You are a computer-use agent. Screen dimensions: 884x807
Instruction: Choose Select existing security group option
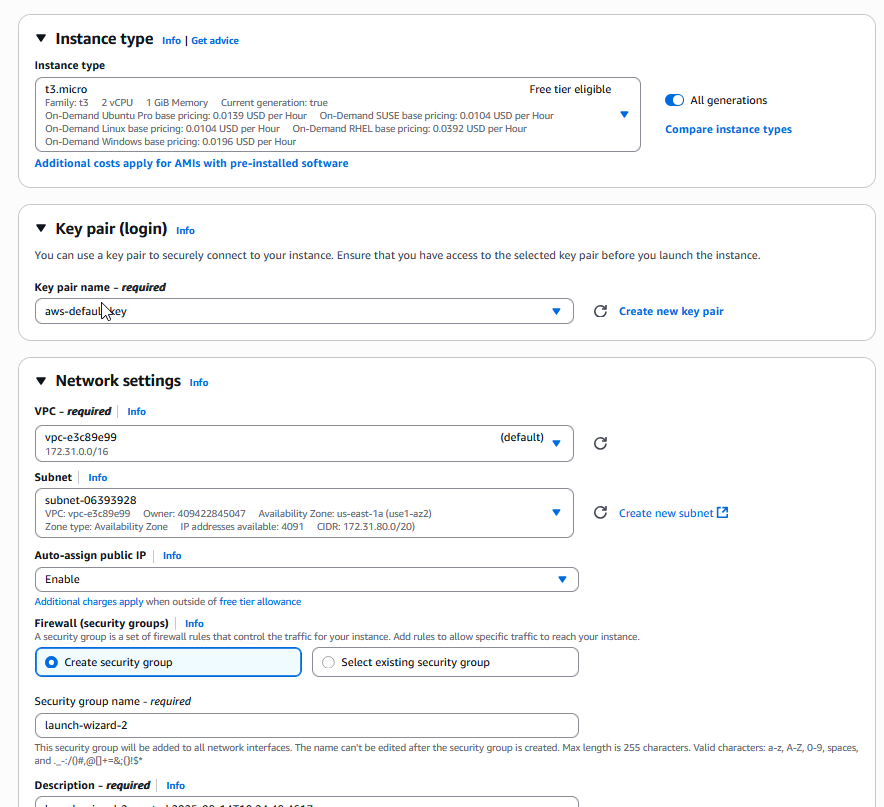click(445, 662)
